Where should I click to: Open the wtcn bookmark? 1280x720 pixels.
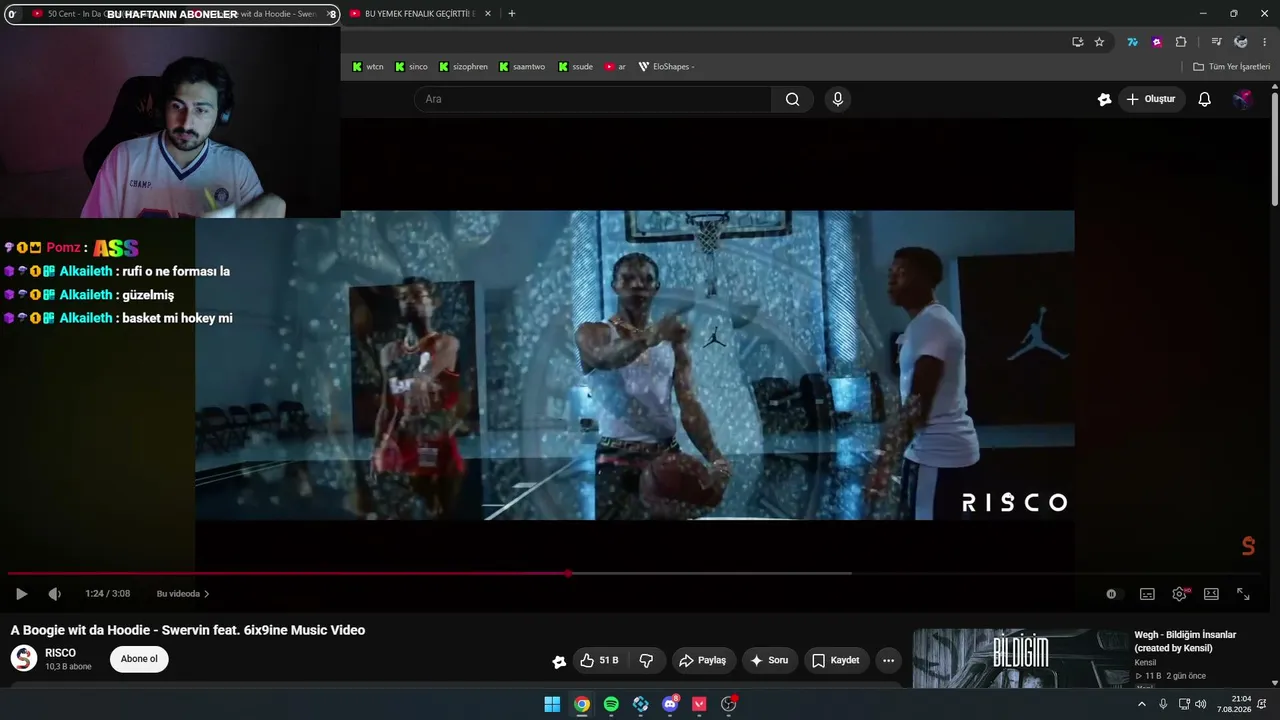click(368, 67)
